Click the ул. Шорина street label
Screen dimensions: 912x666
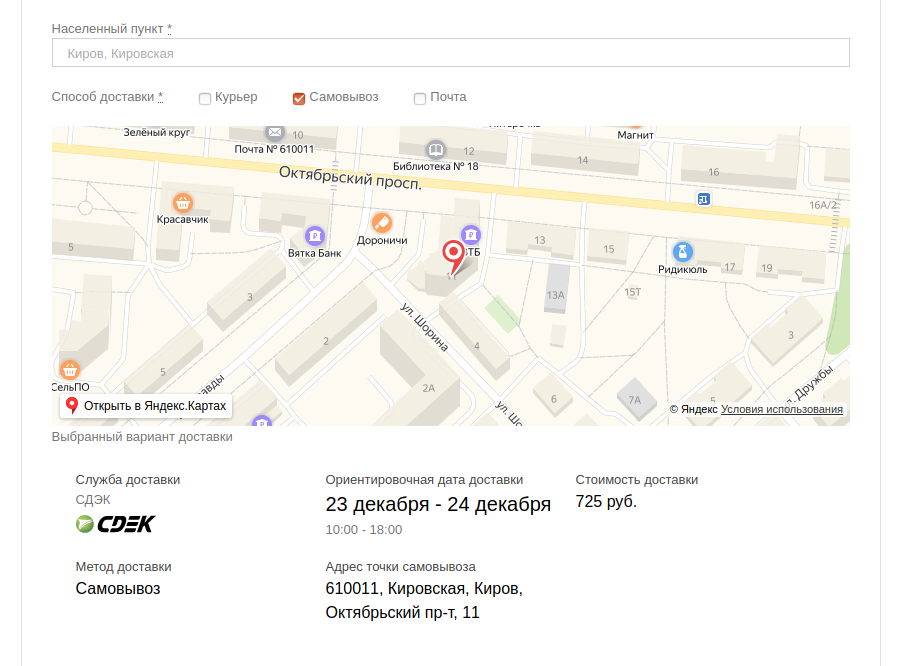click(425, 326)
